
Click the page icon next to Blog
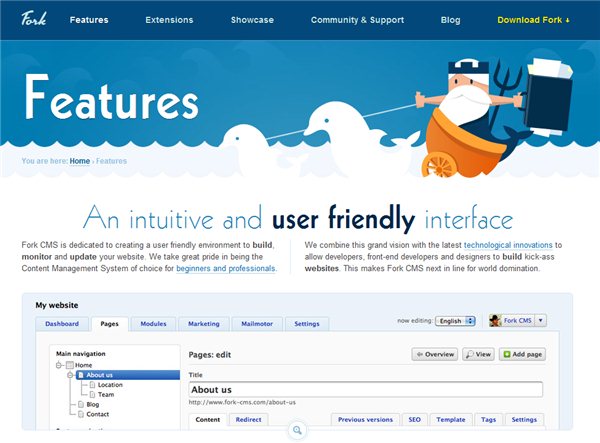coord(81,404)
